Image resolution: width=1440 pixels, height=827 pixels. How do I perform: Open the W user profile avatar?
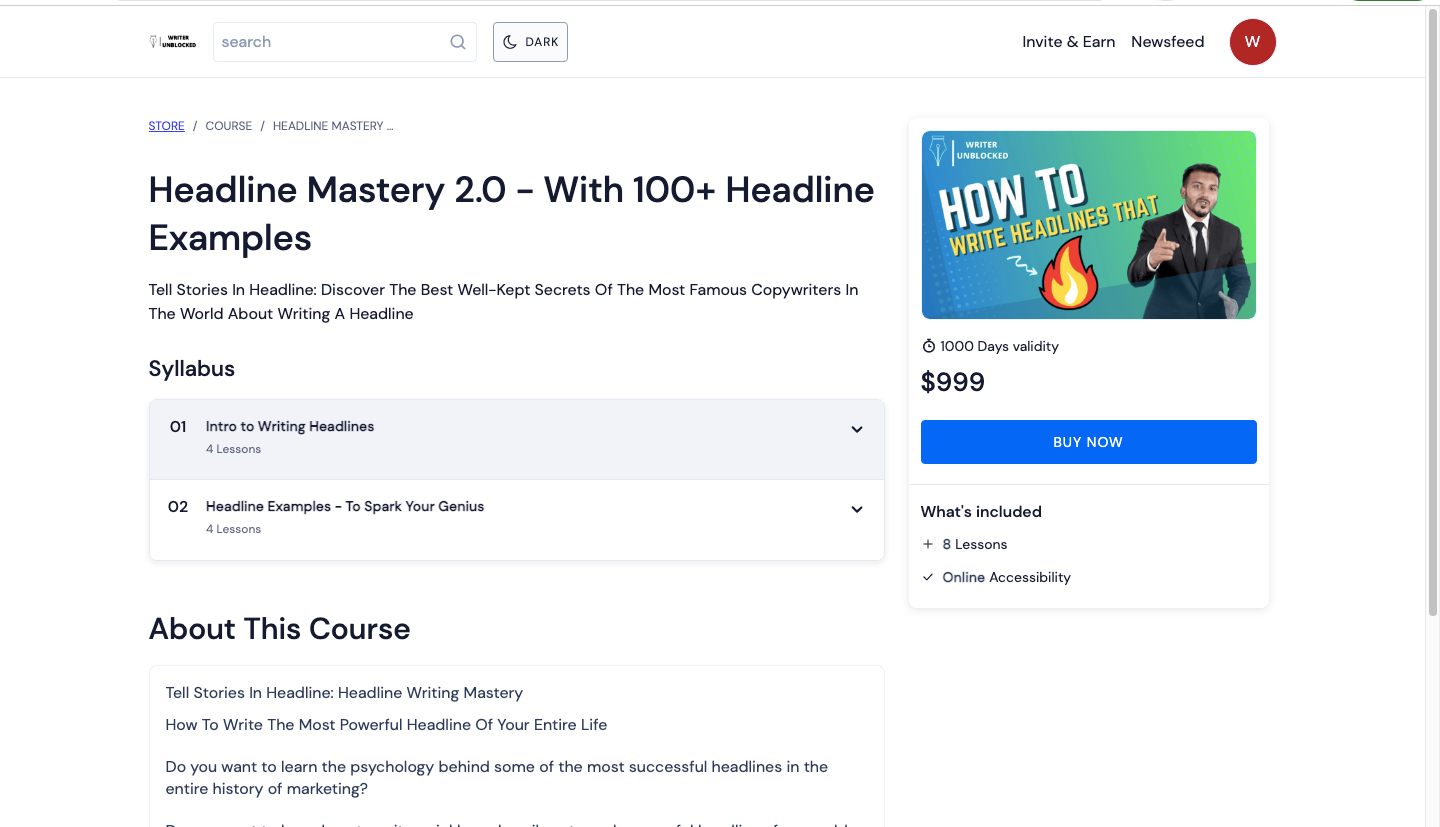pos(1252,42)
